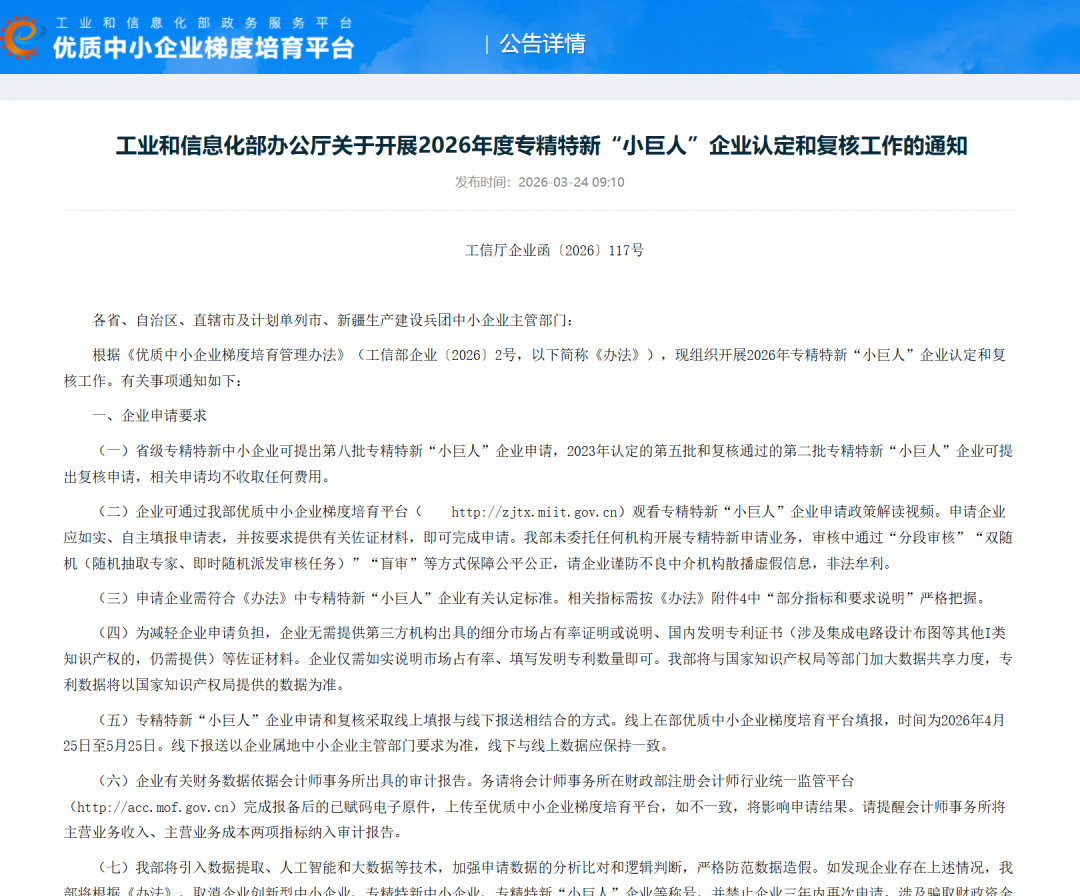The height and width of the screenshot is (896, 1080).
Task: Click paragraph (一) about 第八批专精特新申请
Action: [539, 463]
